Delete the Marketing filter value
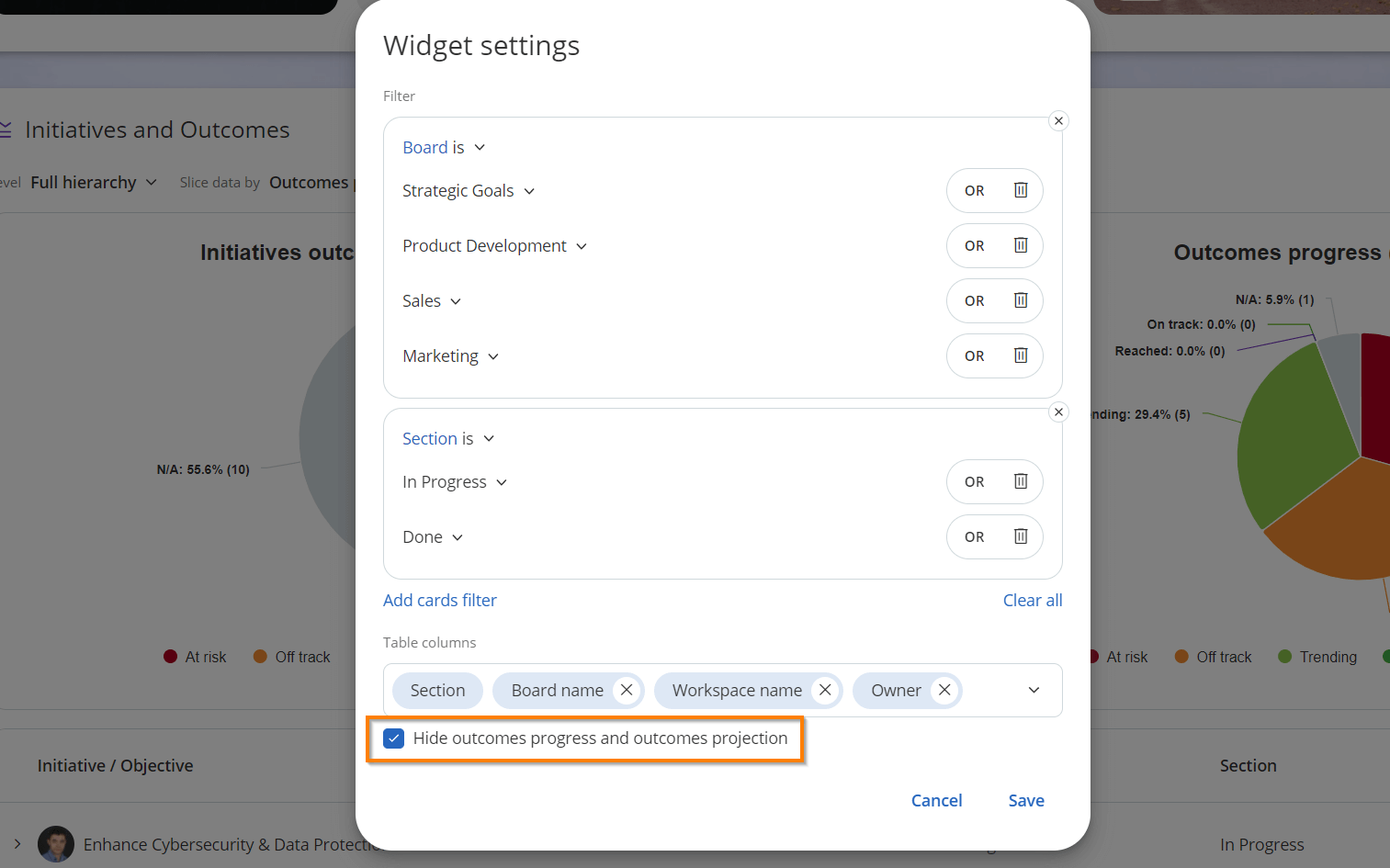The image size is (1390, 868). coord(1021,355)
